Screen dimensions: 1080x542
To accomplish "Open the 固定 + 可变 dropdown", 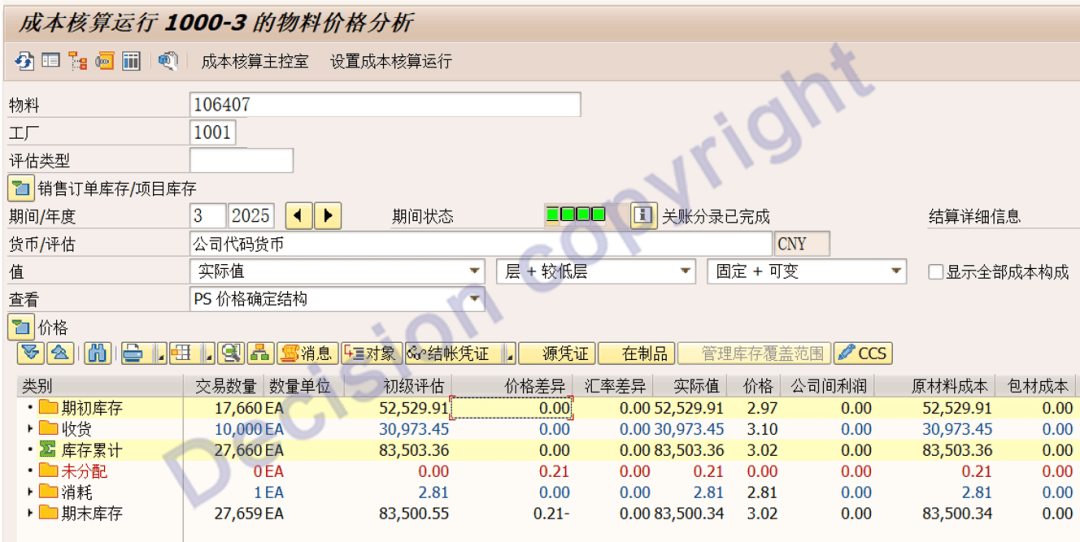I will pyautogui.click(x=896, y=272).
